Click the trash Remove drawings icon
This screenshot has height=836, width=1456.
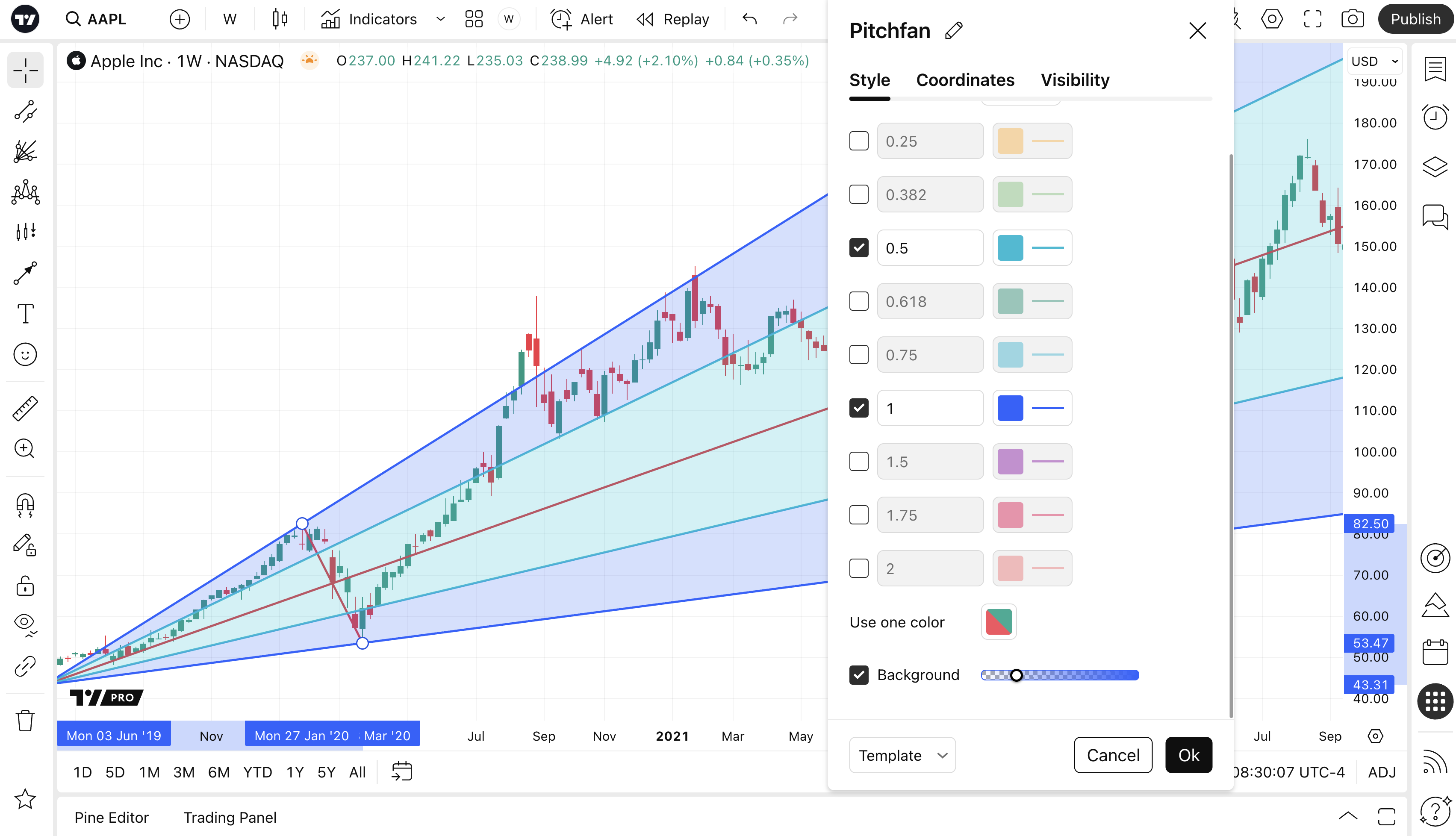pyautogui.click(x=25, y=721)
